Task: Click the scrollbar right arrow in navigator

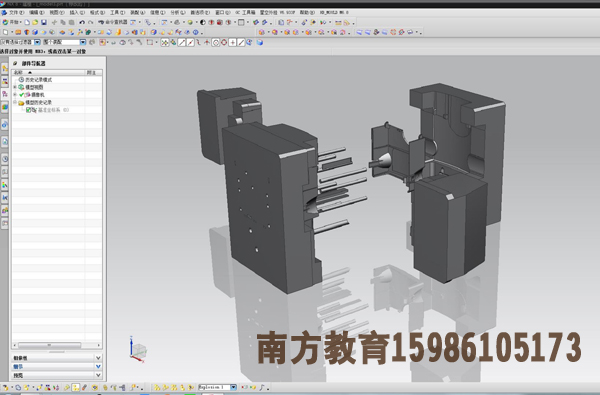Action: 98,345
